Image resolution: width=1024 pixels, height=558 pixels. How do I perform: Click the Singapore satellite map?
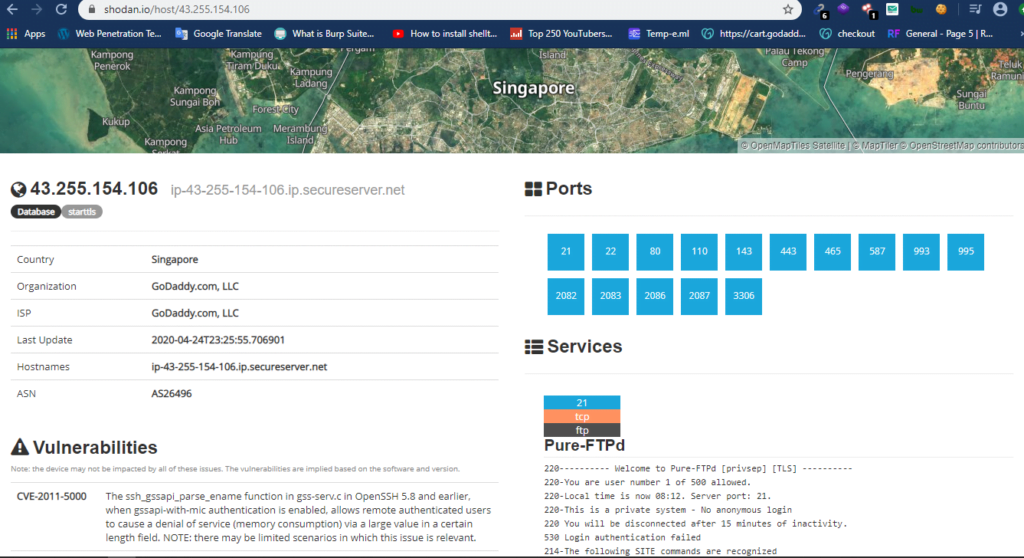click(x=512, y=101)
